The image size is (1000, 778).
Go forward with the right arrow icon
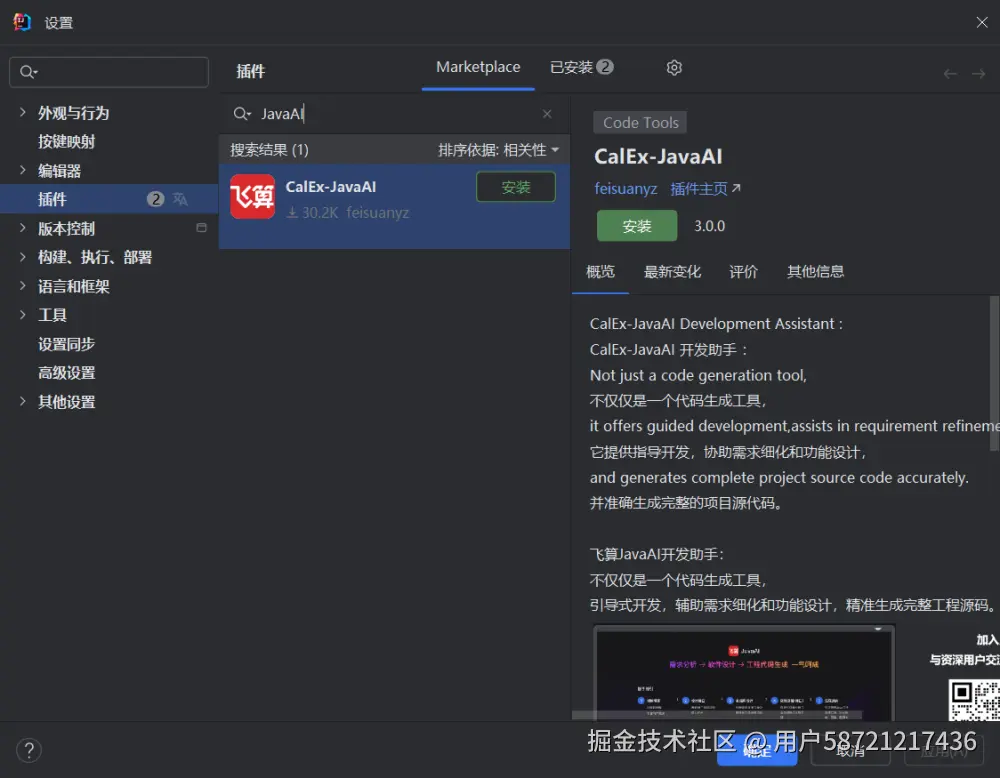tap(978, 74)
